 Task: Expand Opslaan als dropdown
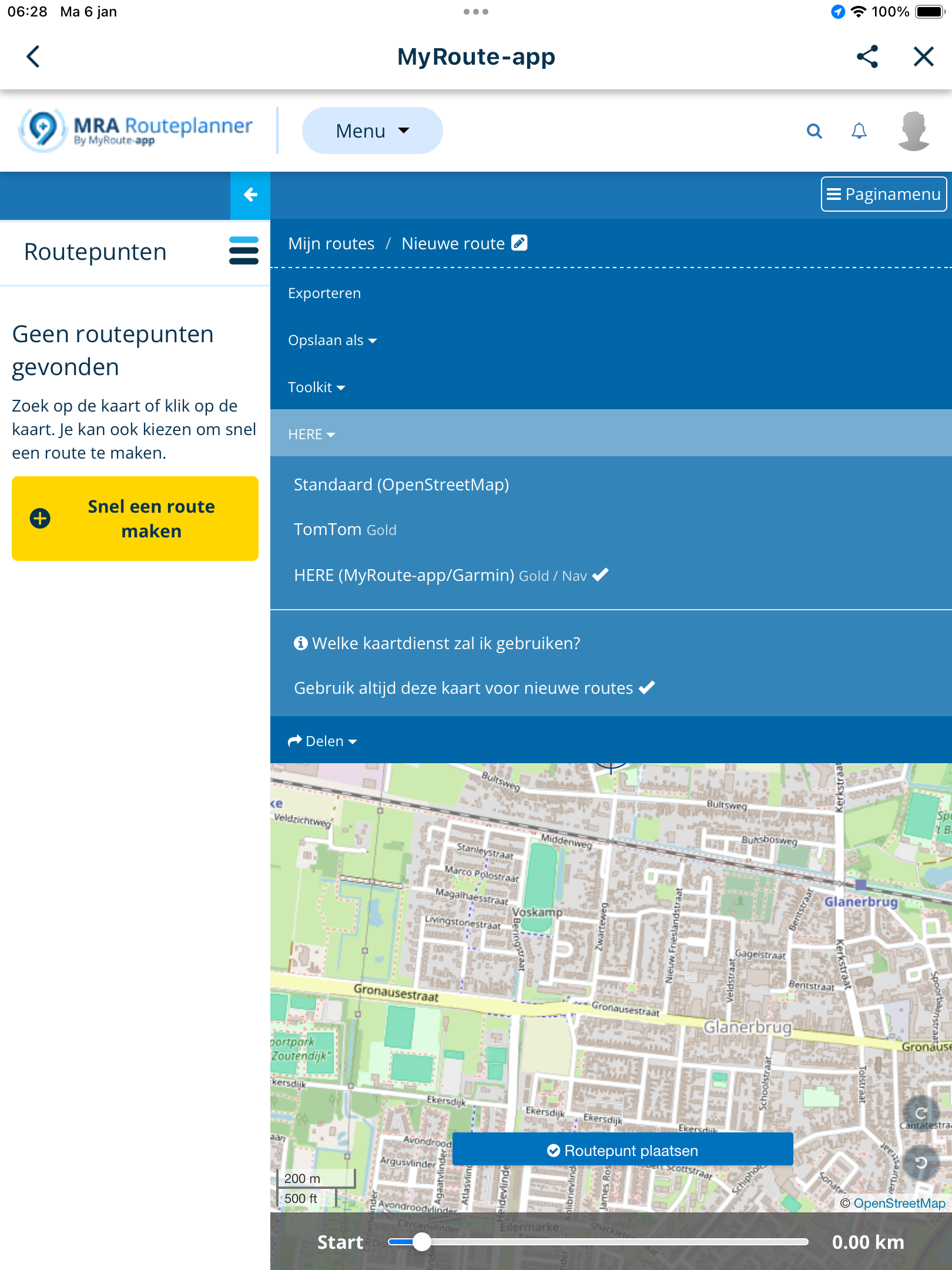click(332, 340)
